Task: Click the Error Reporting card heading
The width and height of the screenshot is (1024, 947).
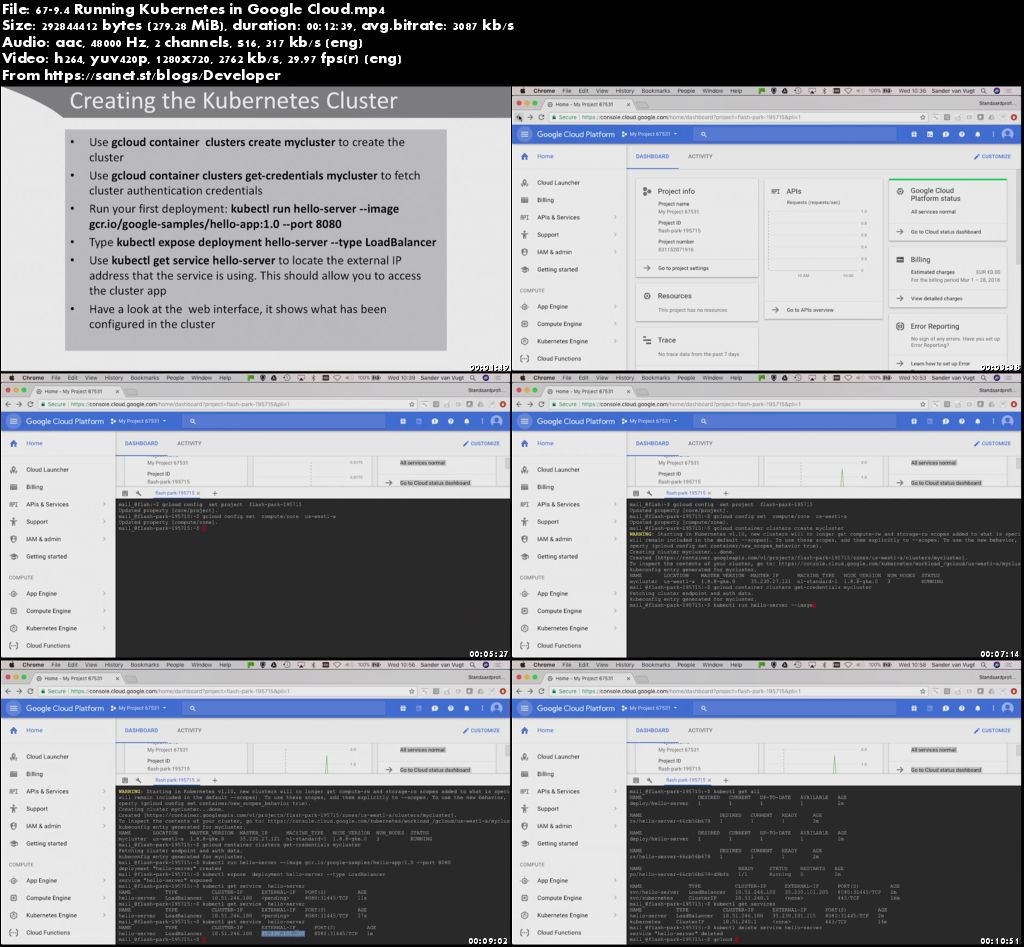Action: click(x=935, y=327)
